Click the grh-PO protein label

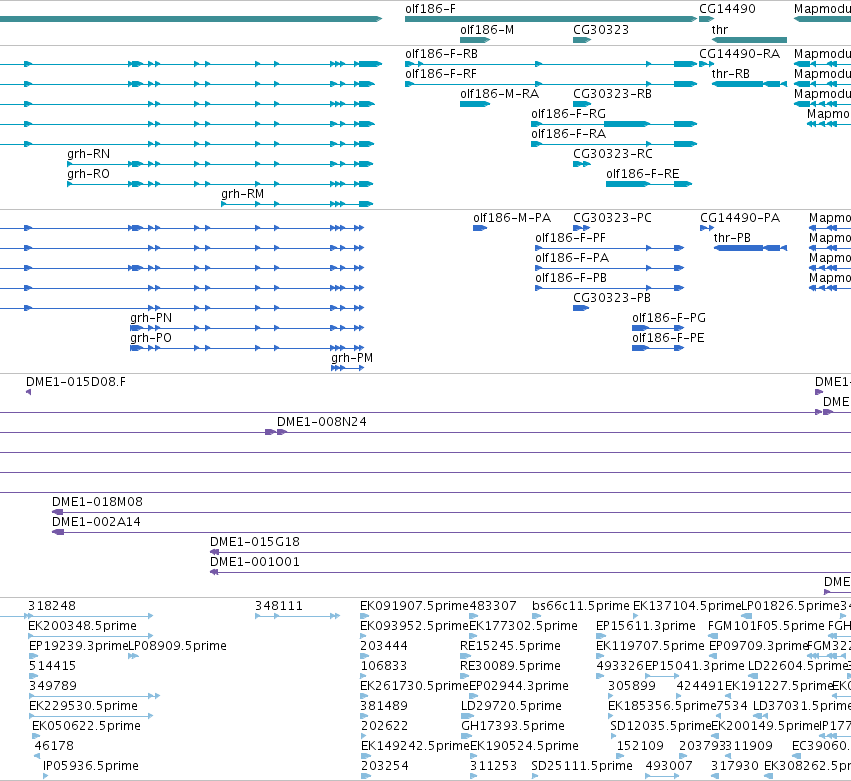pyautogui.click(x=151, y=338)
